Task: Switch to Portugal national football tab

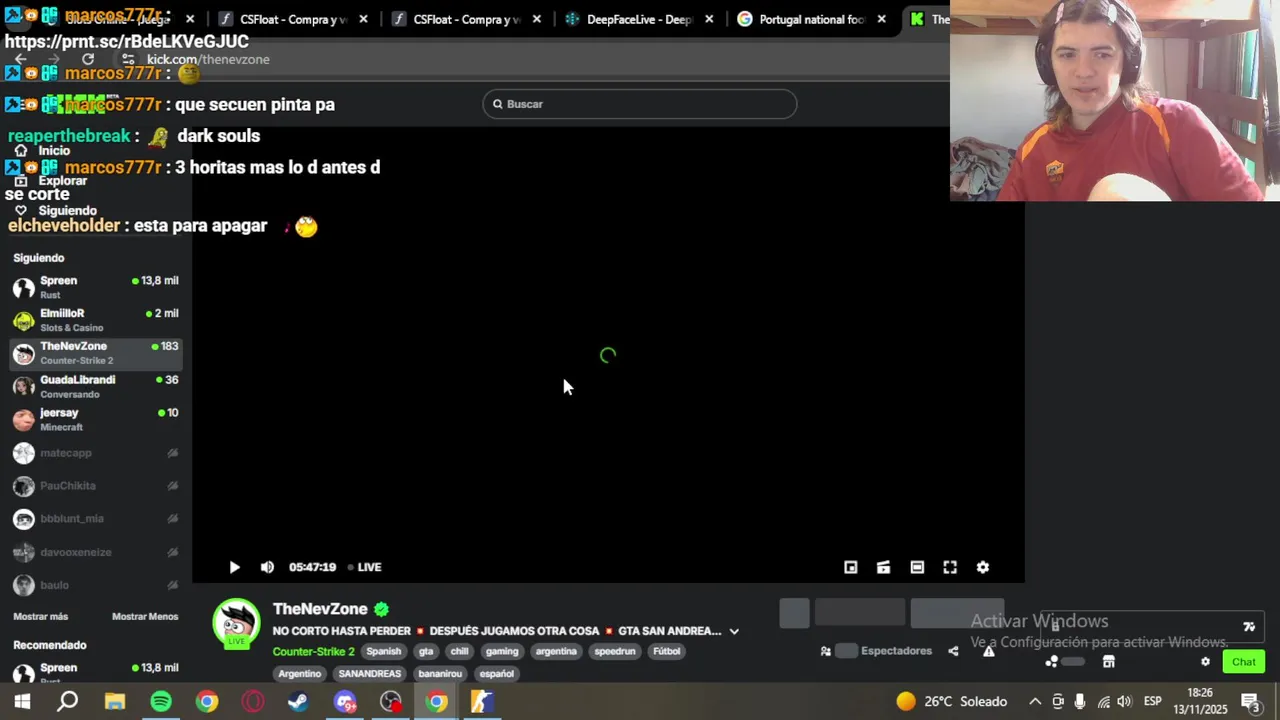Action: pos(812,19)
